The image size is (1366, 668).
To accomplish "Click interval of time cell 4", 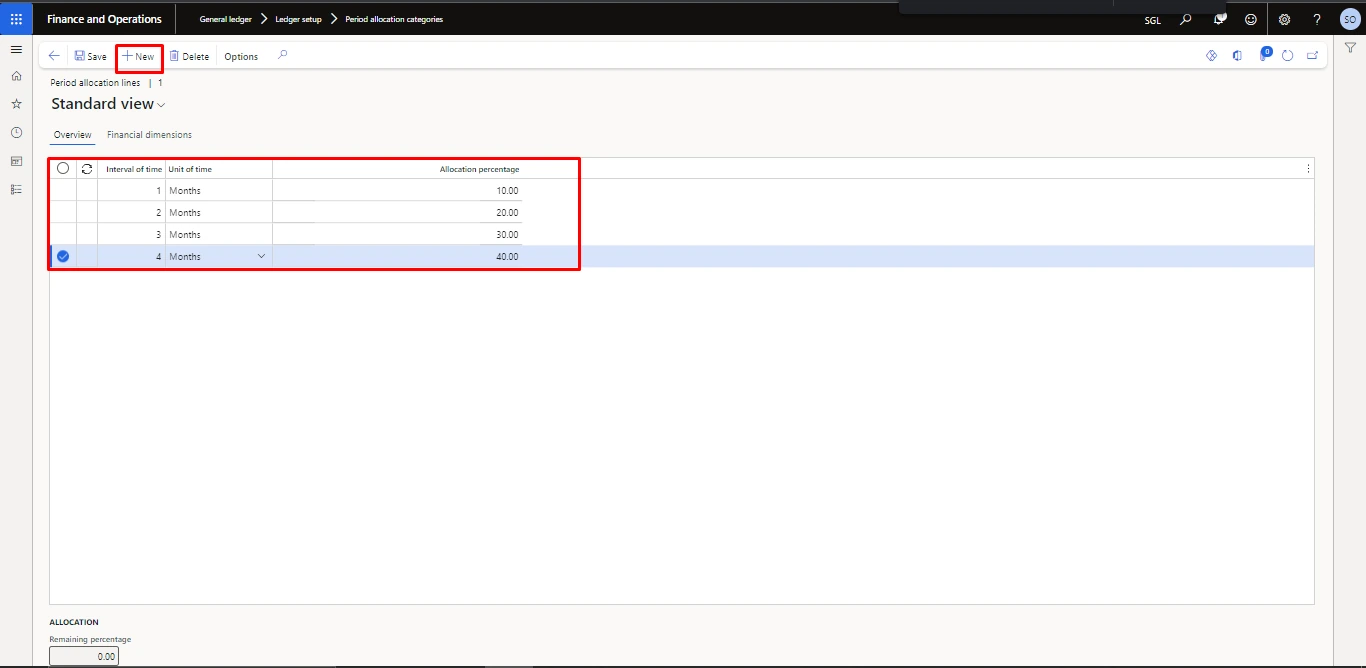I will tap(131, 257).
